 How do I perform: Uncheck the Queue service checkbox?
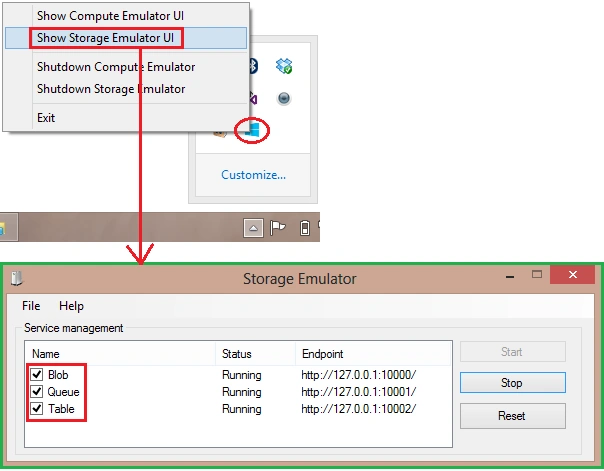[37, 391]
